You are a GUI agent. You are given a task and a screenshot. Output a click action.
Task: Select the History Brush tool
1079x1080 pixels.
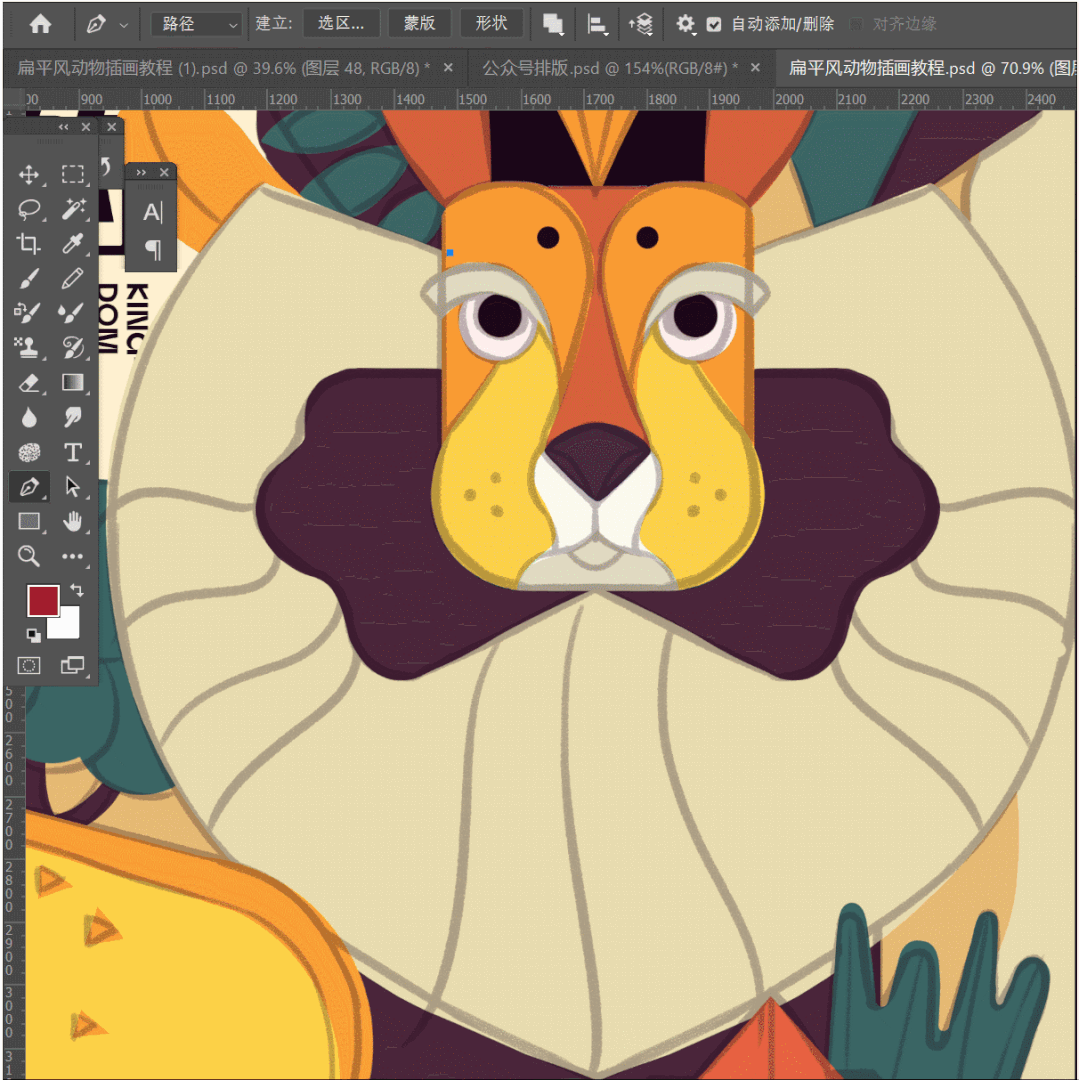click(x=72, y=347)
